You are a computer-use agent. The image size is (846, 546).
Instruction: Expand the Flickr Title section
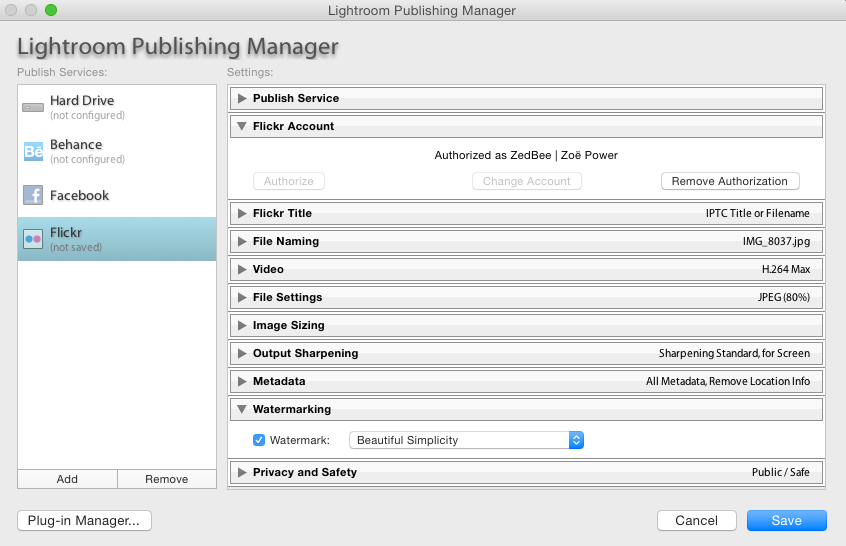pyautogui.click(x=242, y=213)
